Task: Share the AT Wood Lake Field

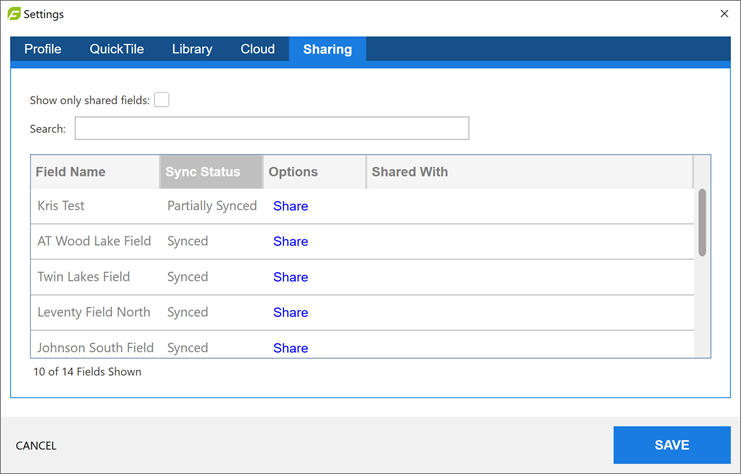Action: coord(290,241)
